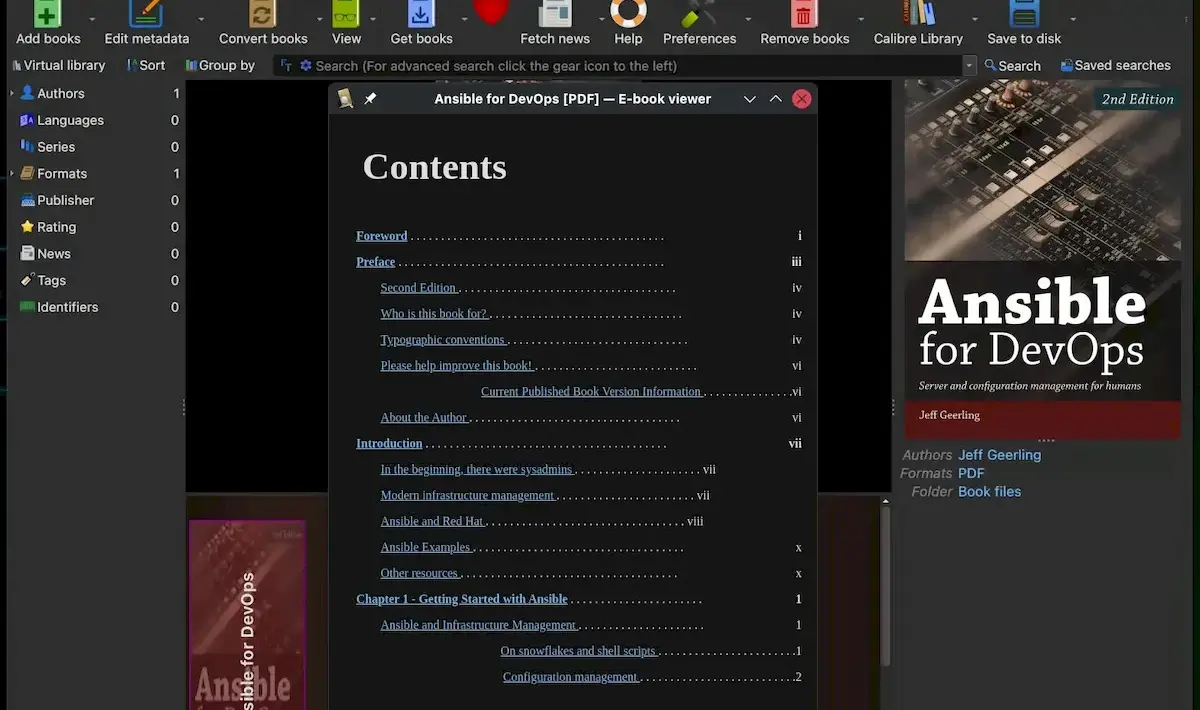Viewport: 1200px width, 710px height.
Task: Click the Remove books trash icon
Action: [804, 13]
